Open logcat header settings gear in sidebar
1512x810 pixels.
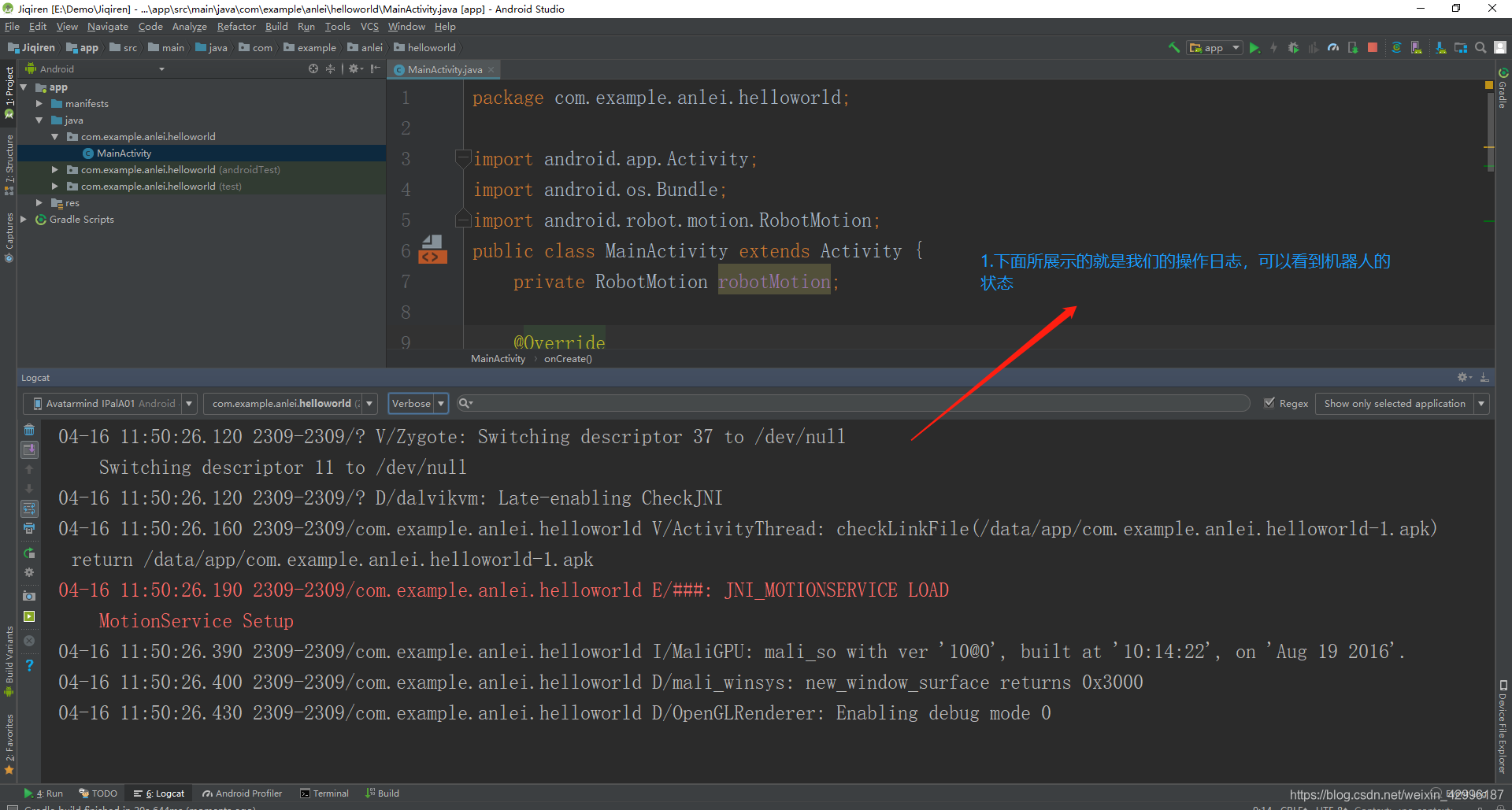29,572
